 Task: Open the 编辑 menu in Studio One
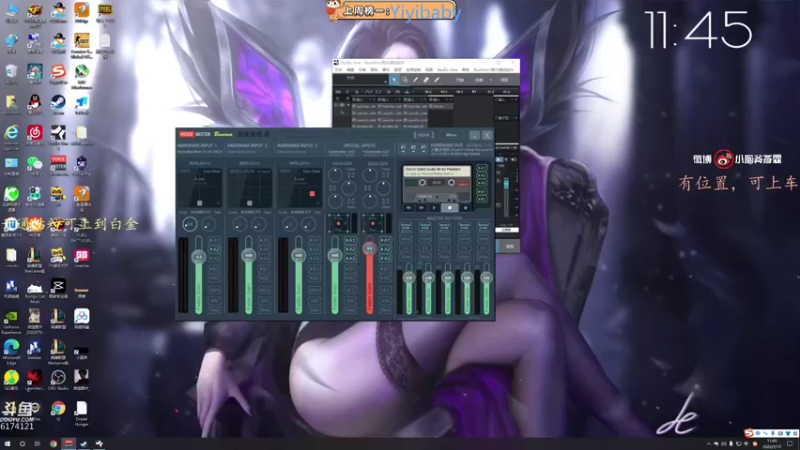tap(350, 69)
